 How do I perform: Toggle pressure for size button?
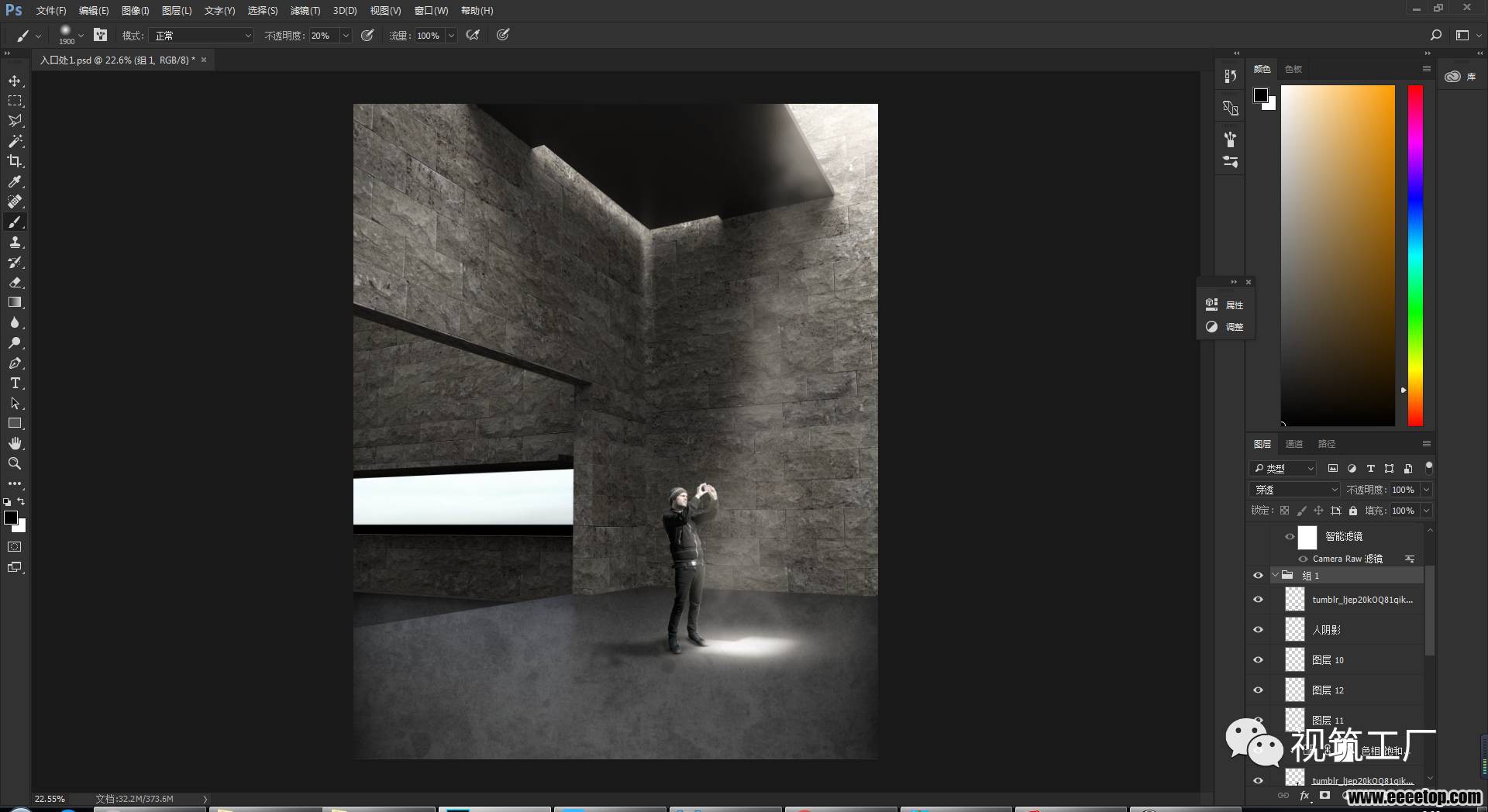tap(503, 35)
